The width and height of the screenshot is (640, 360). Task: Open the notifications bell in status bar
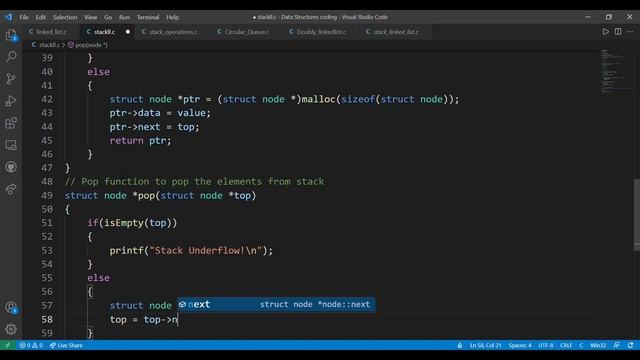click(631, 345)
